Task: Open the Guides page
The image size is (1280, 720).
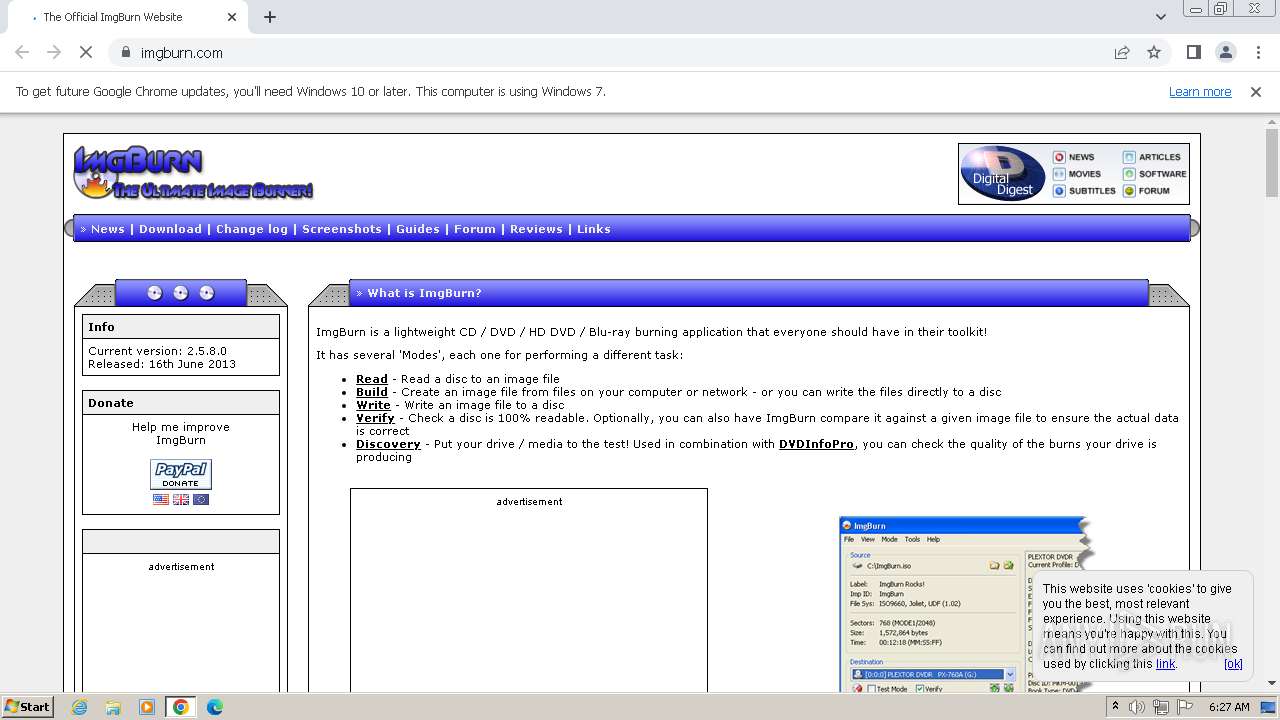Action: point(418,229)
